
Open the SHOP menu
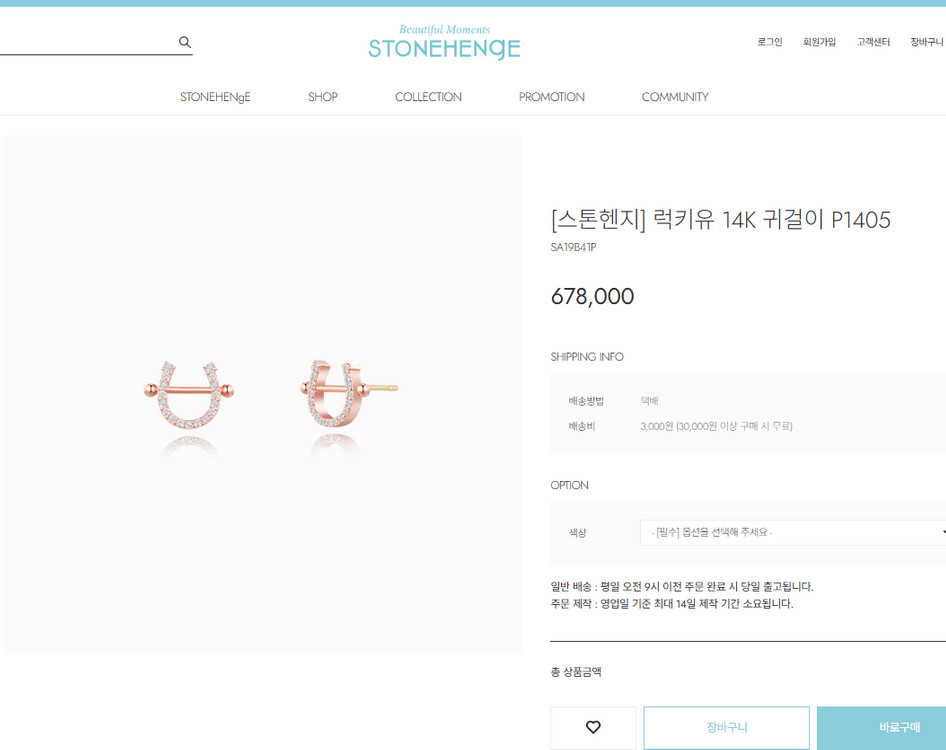(323, 97)
